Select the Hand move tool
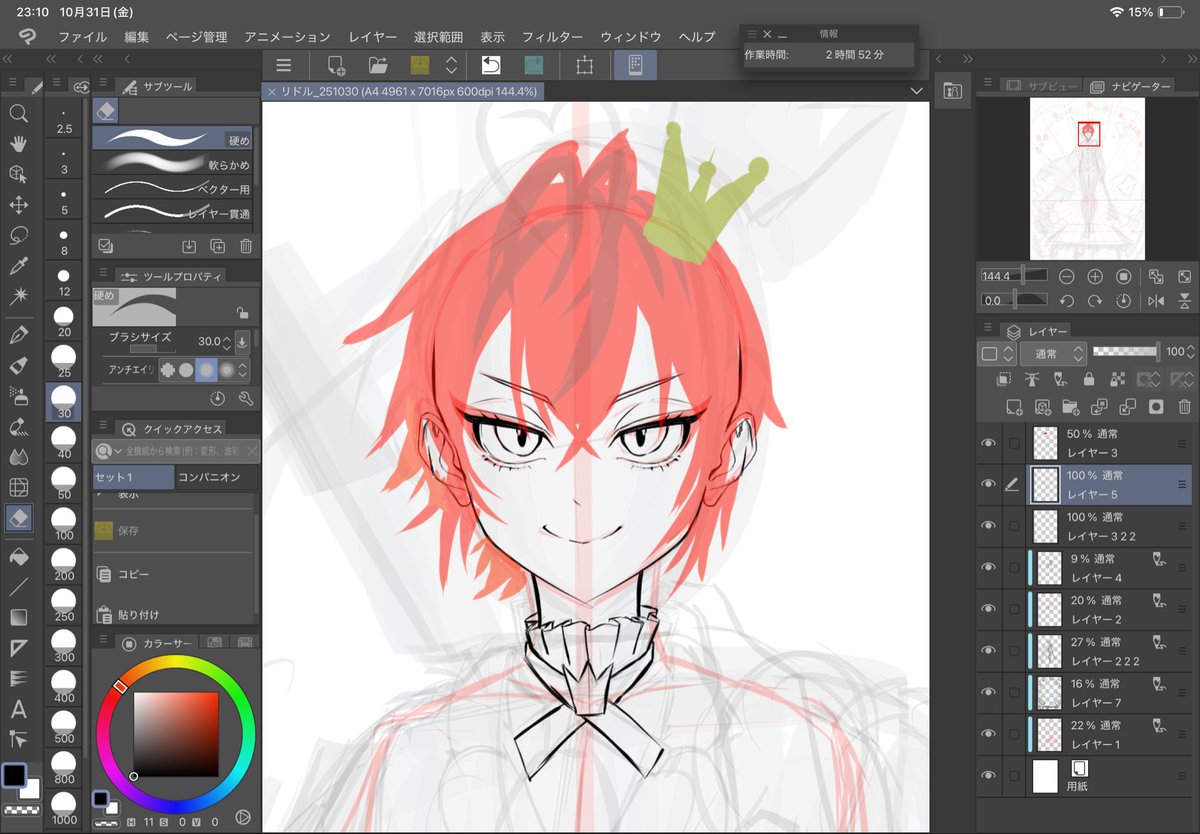 click(18, 144)
